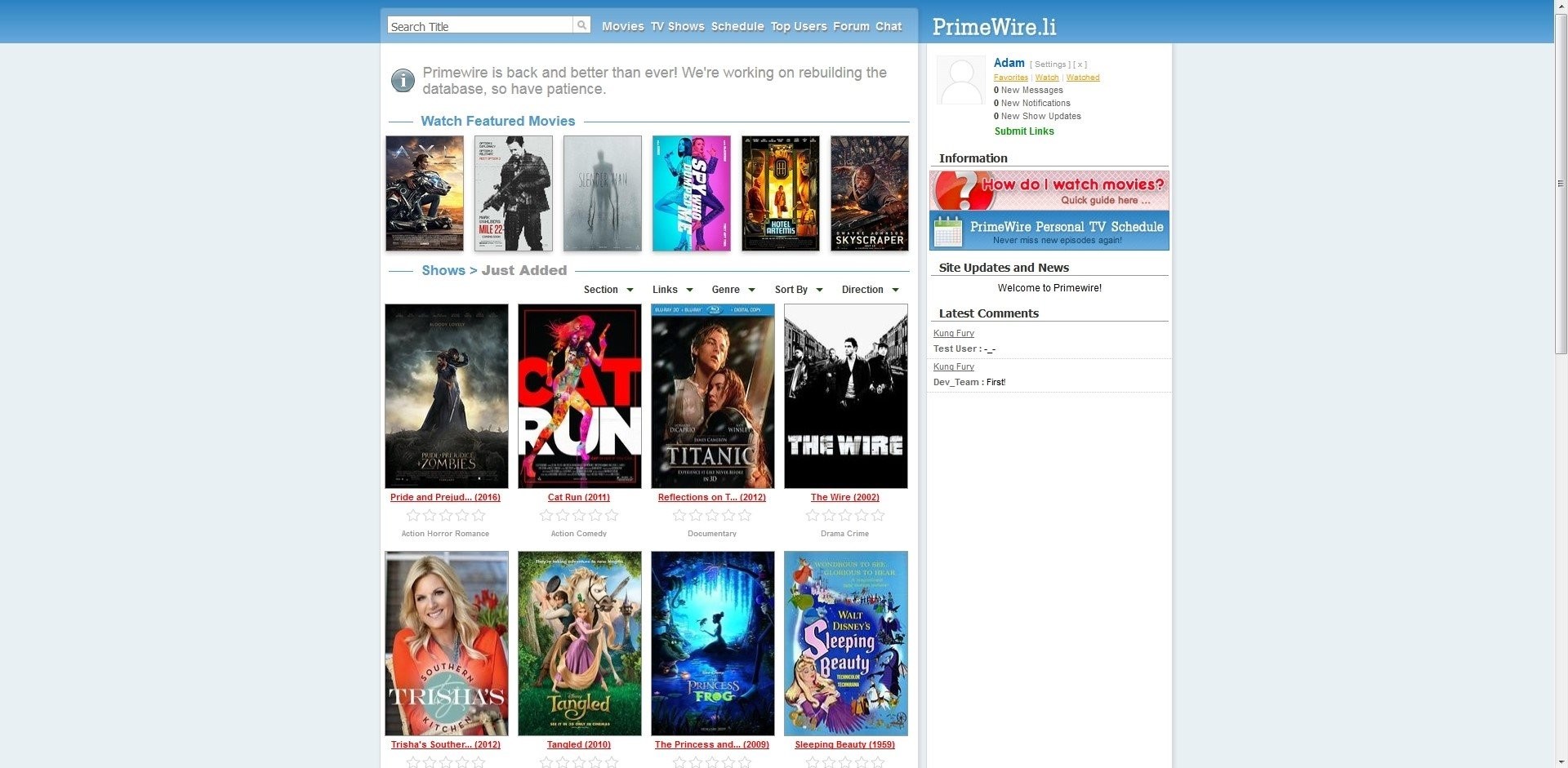
Task: Click Adam's profile avatar
Action: pyautogui.click(x=960, y=80)
